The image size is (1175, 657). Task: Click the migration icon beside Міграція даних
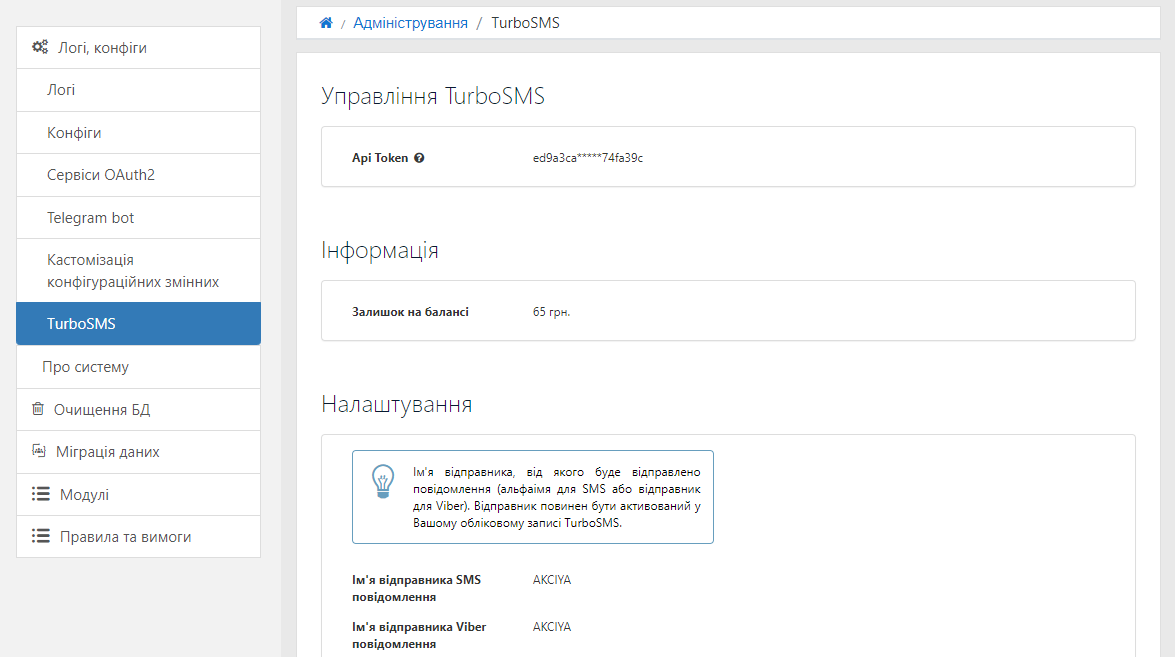pos(39,451)
